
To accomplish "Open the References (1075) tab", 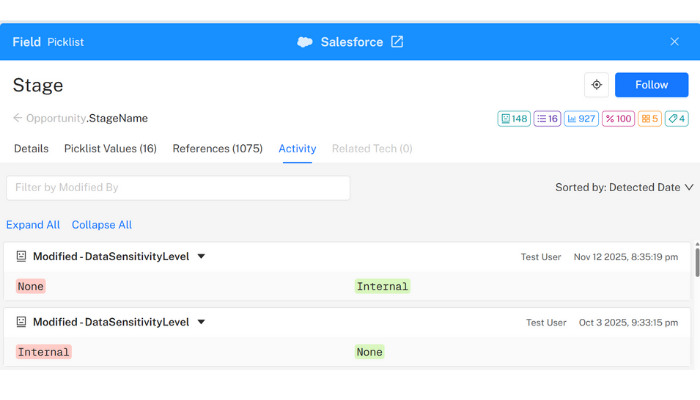I will pyautogui.click(x=217, y=149).
